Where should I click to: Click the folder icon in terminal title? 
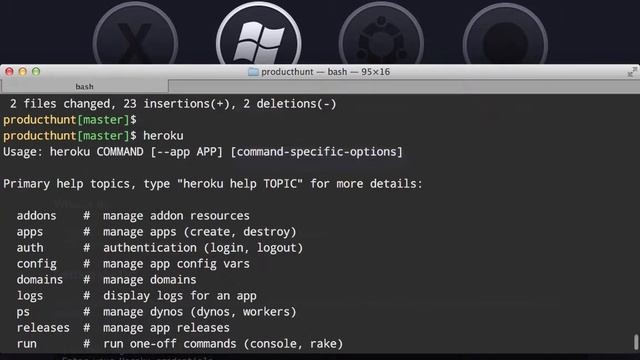pos(253,72)
